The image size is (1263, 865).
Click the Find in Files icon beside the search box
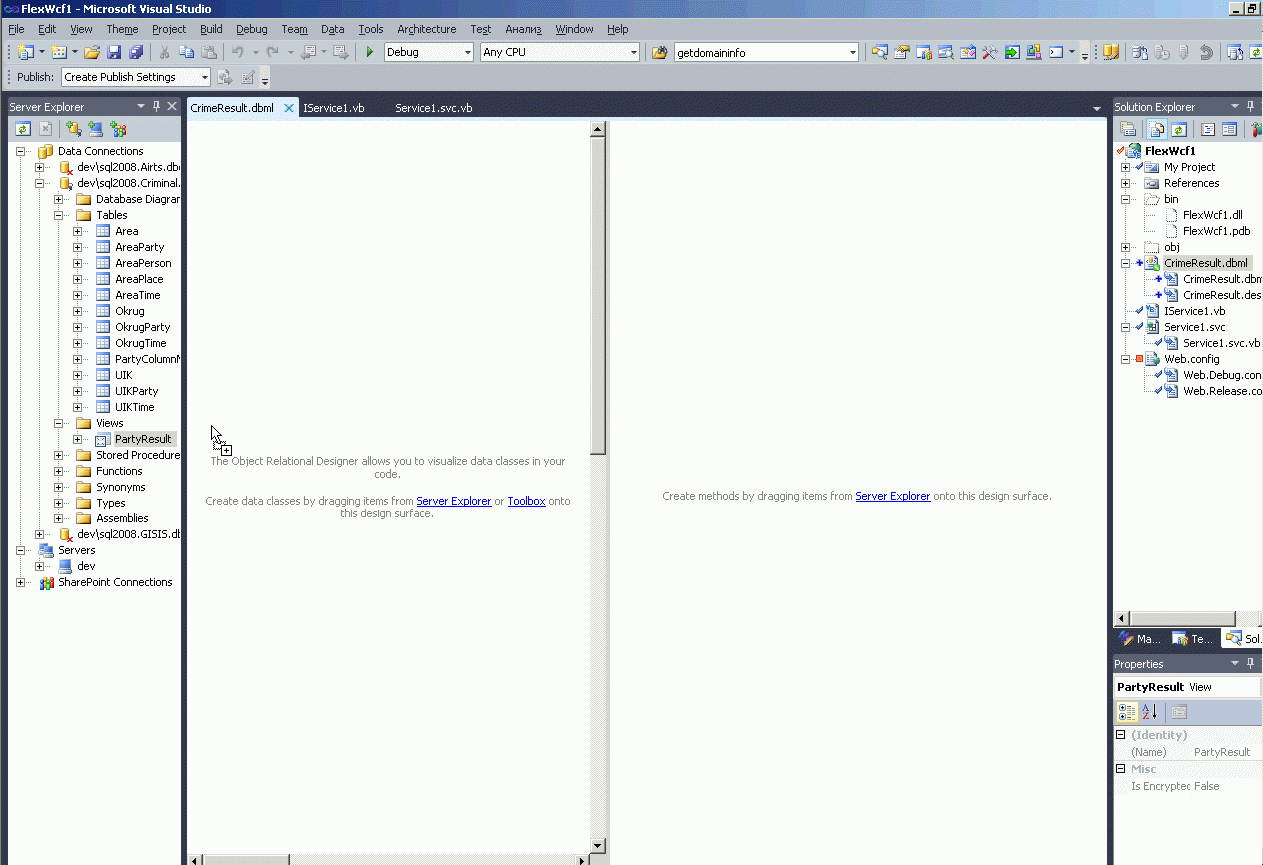(x=659, y=52)
